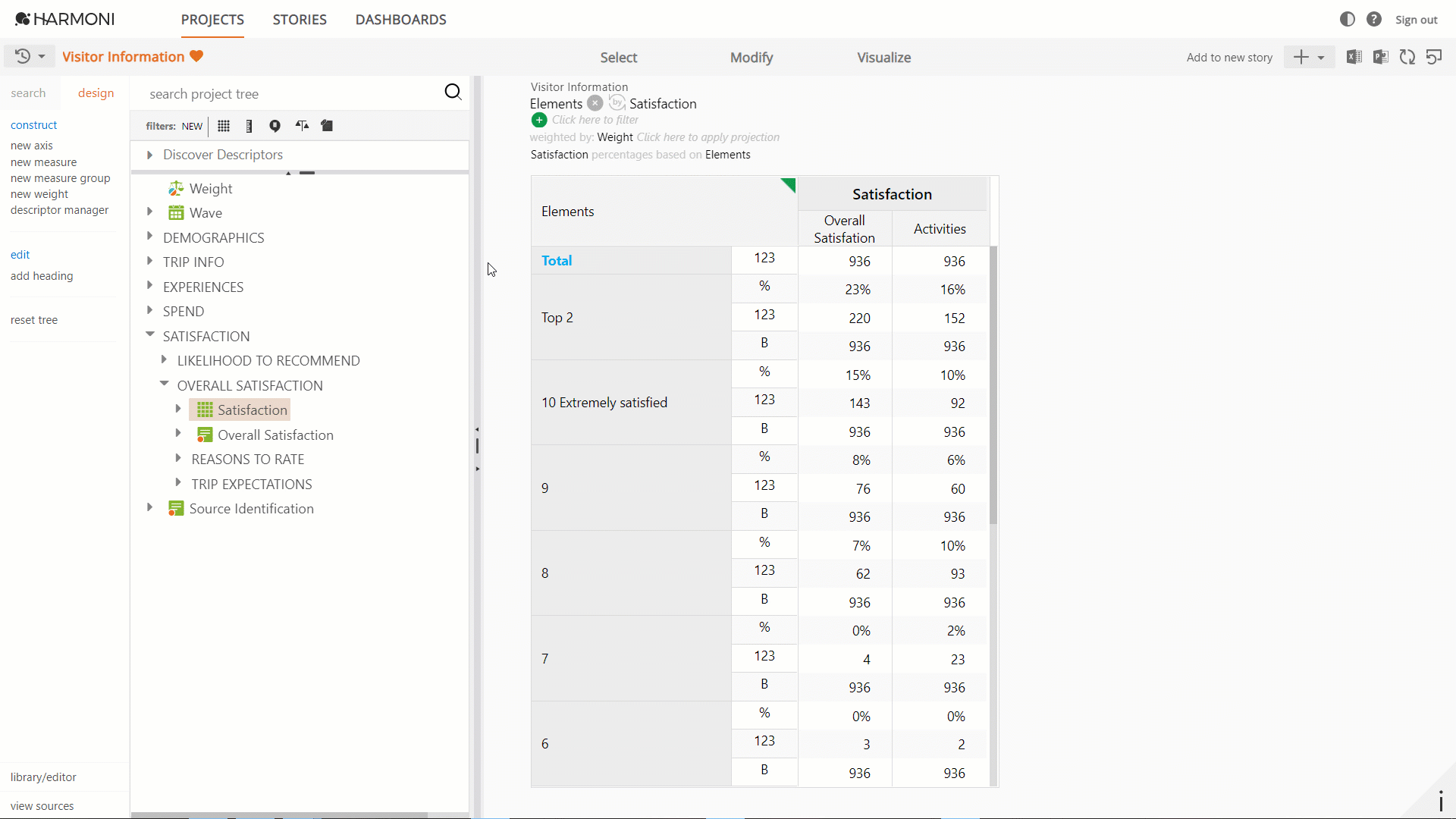The image size is (1456, 819).
Task: Open the DASHBOARDS tab
Action: (400, 20)
